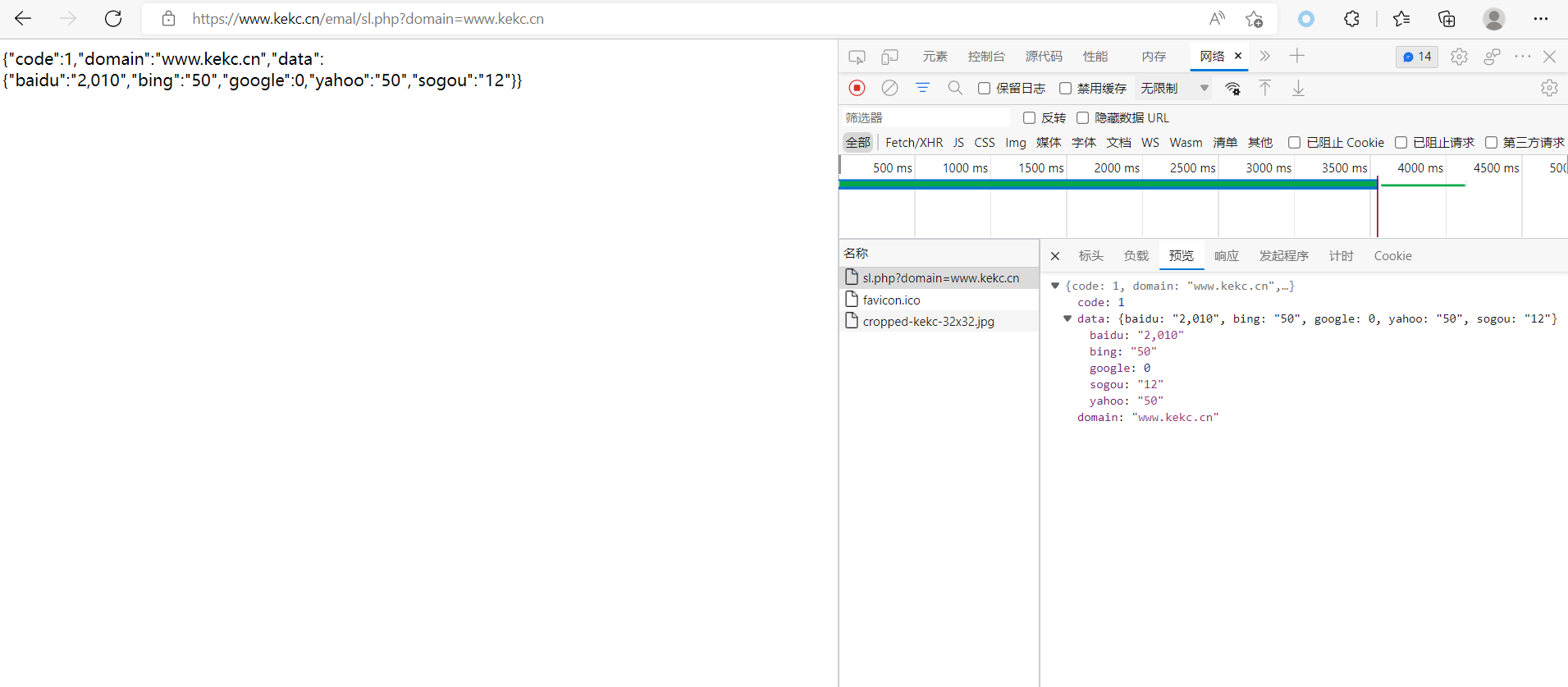The image size is (1568, 687).
Task: Switch to the 控制台 tab
Action: tap(985, 57)
